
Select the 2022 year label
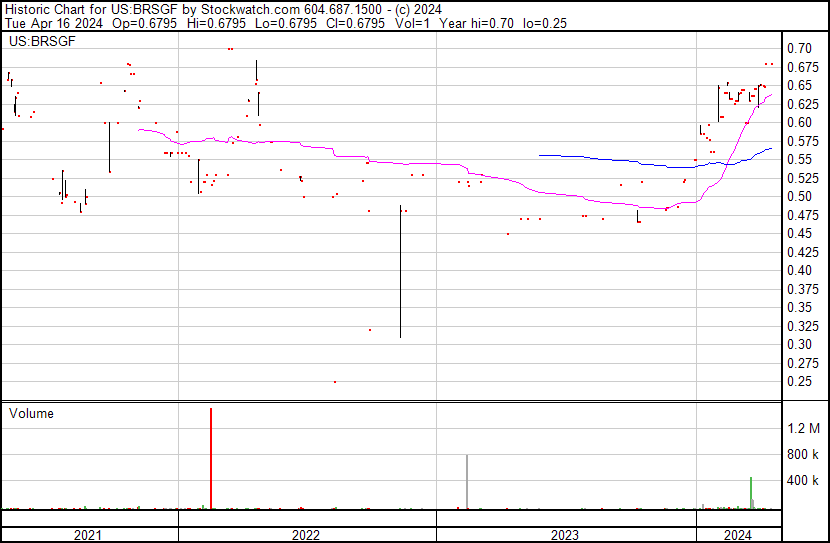pos(306,535)
